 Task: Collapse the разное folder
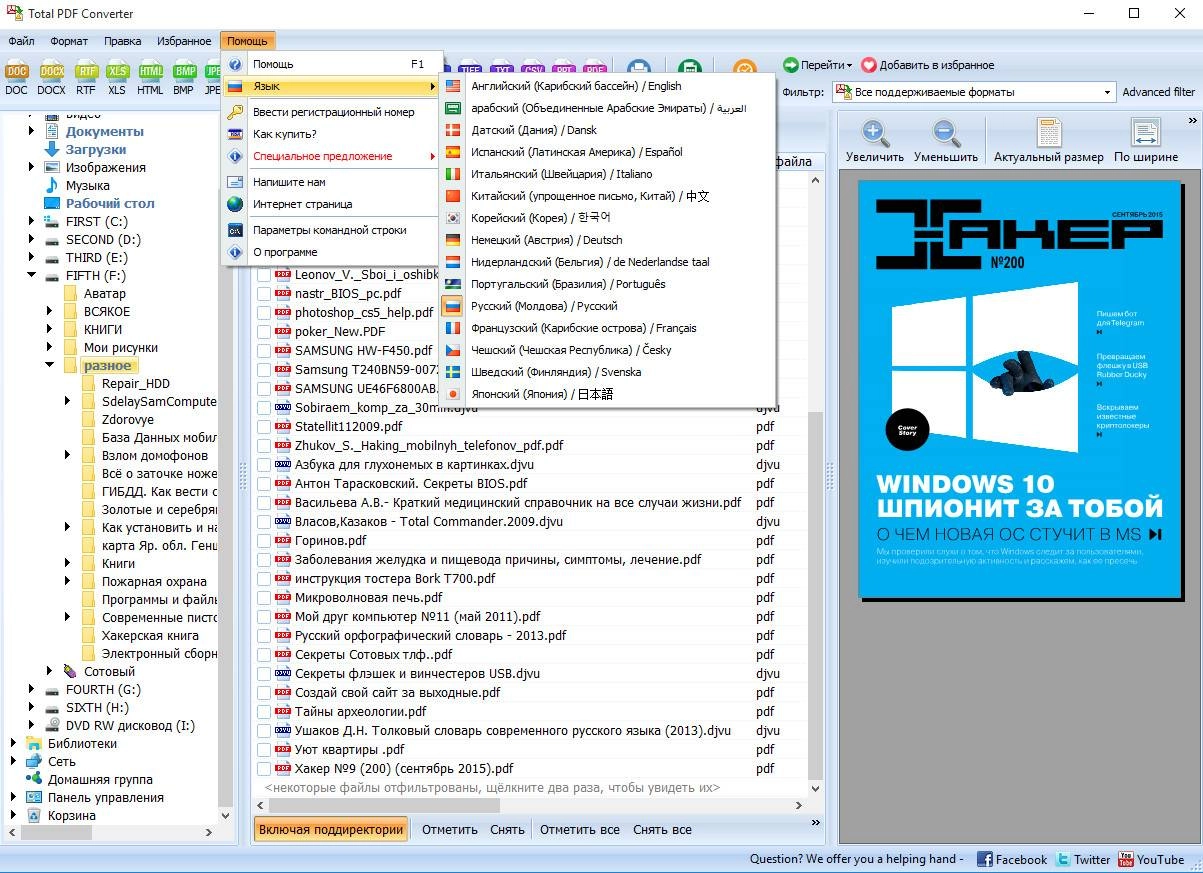[49, 365]
